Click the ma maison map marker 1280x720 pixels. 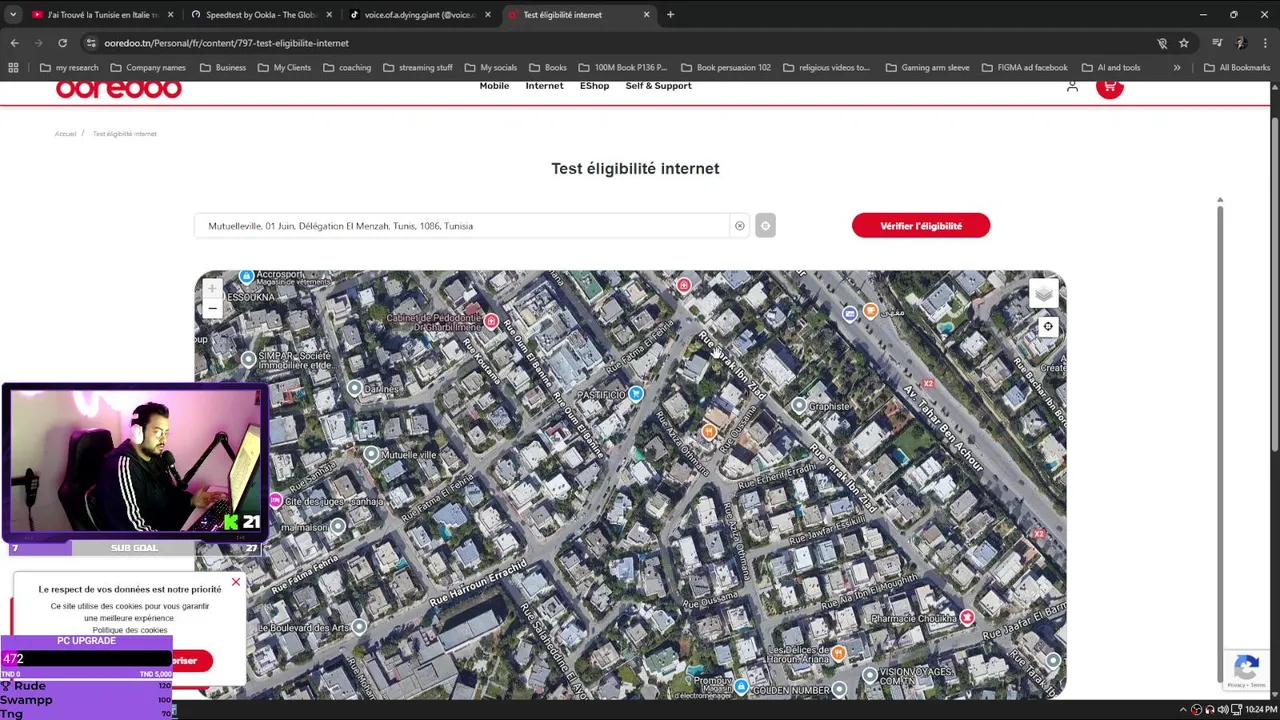tap(337, 526)
